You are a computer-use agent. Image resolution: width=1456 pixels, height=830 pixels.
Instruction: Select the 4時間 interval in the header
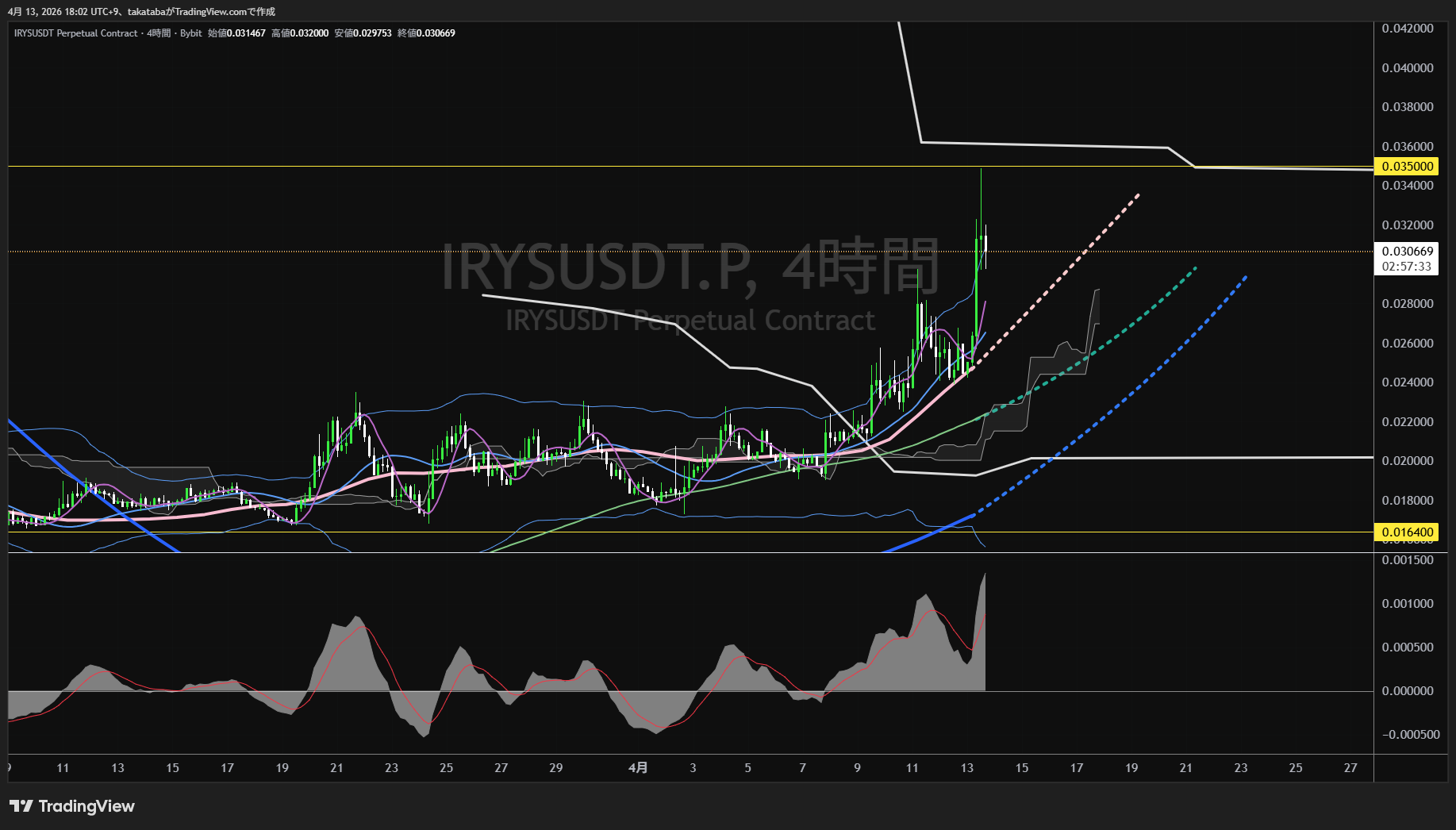click(x=159, y=33)
